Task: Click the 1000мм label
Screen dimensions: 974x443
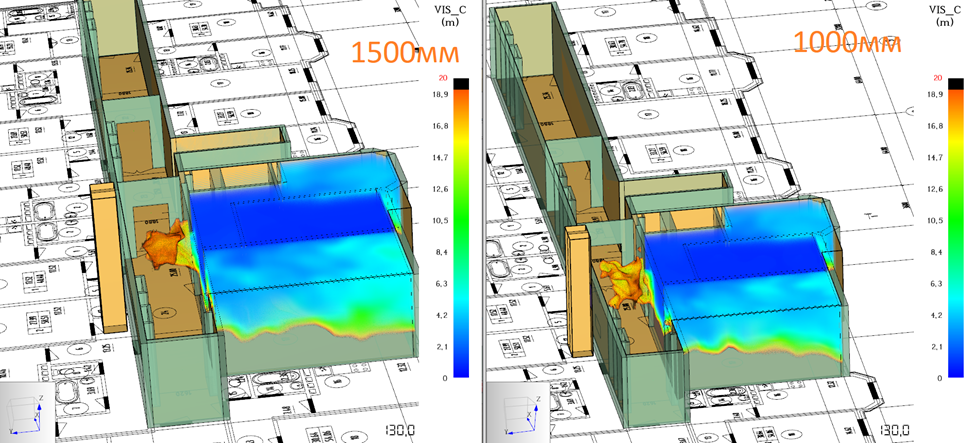Action: click(848, 43)
